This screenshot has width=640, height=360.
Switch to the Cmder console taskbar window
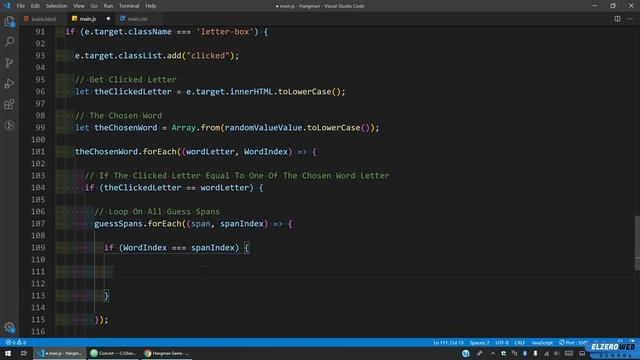pyautogui.click(x=113, y=353)
